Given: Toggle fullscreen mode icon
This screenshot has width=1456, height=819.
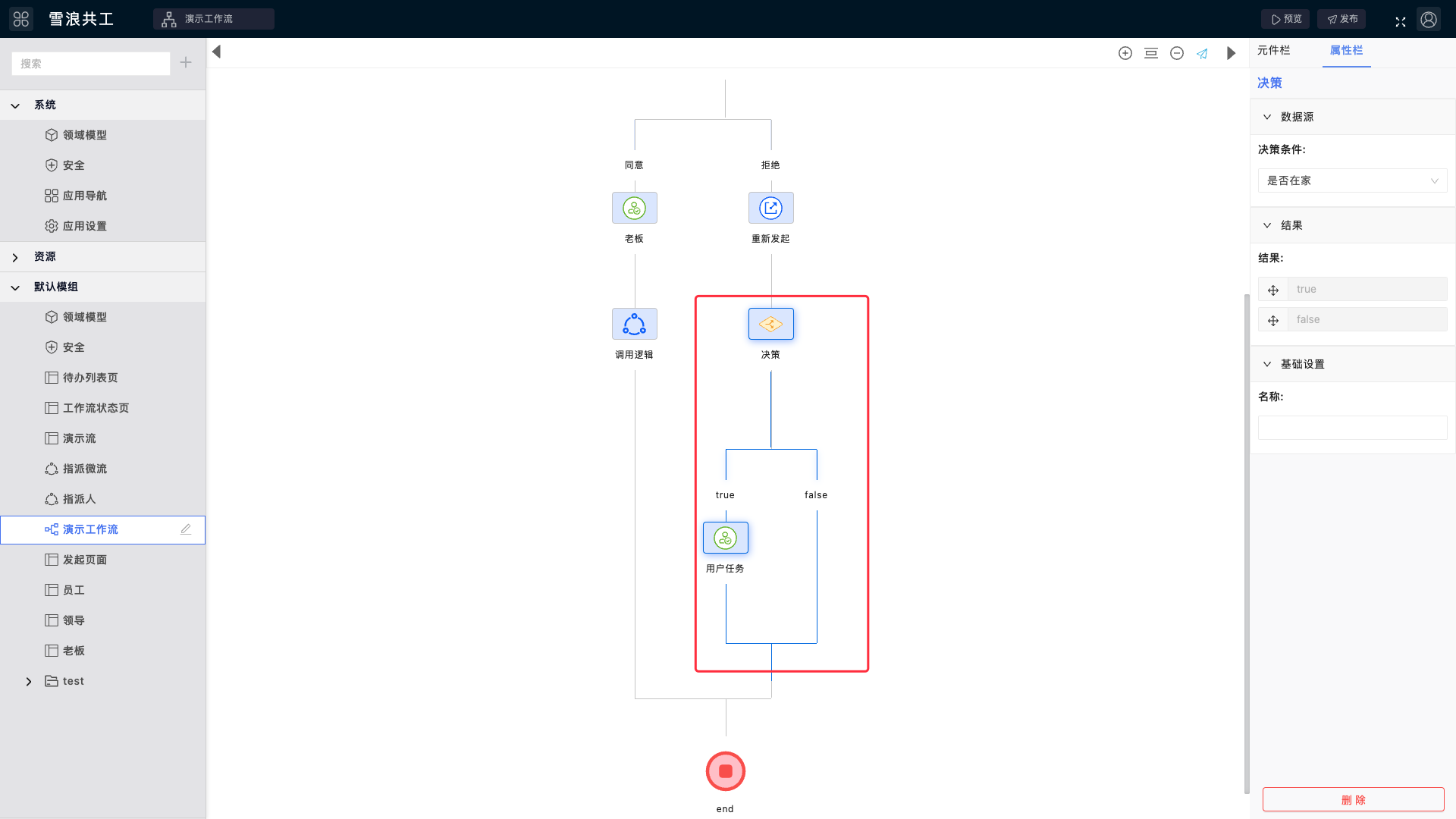Looking at the screenshot, I should pos(1401,21).
